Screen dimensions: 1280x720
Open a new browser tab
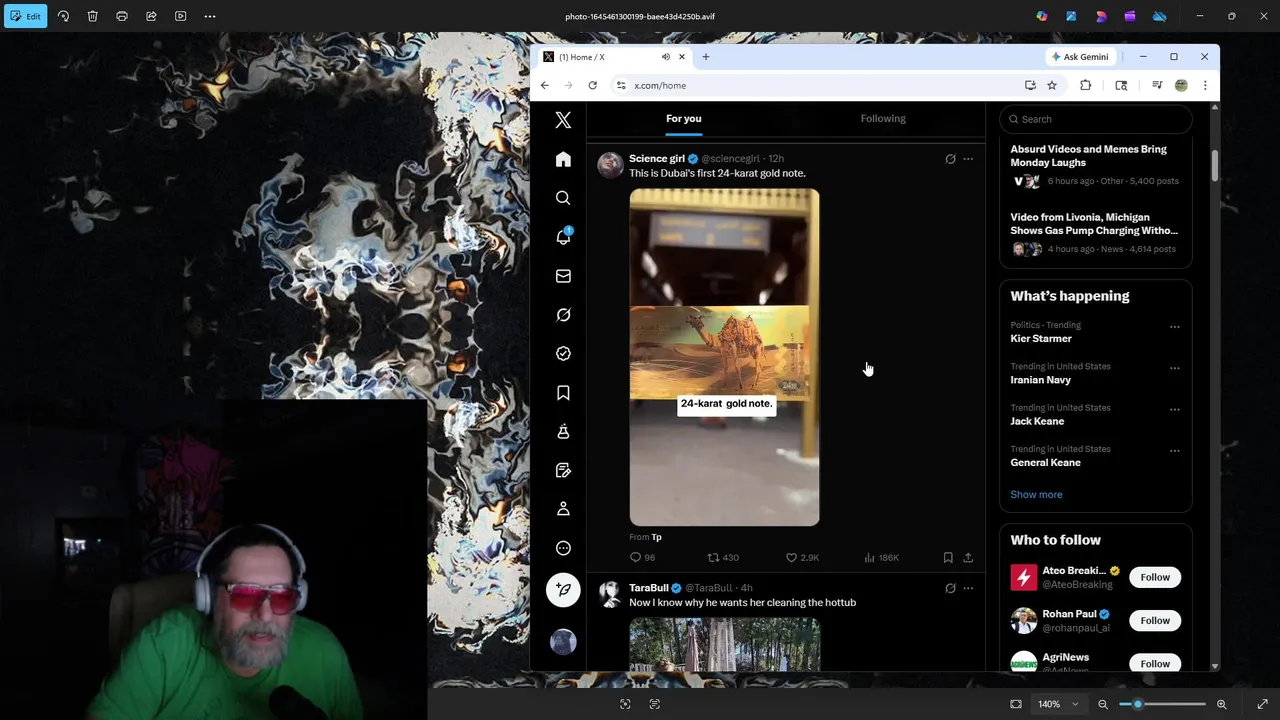(x=706, y=57)
